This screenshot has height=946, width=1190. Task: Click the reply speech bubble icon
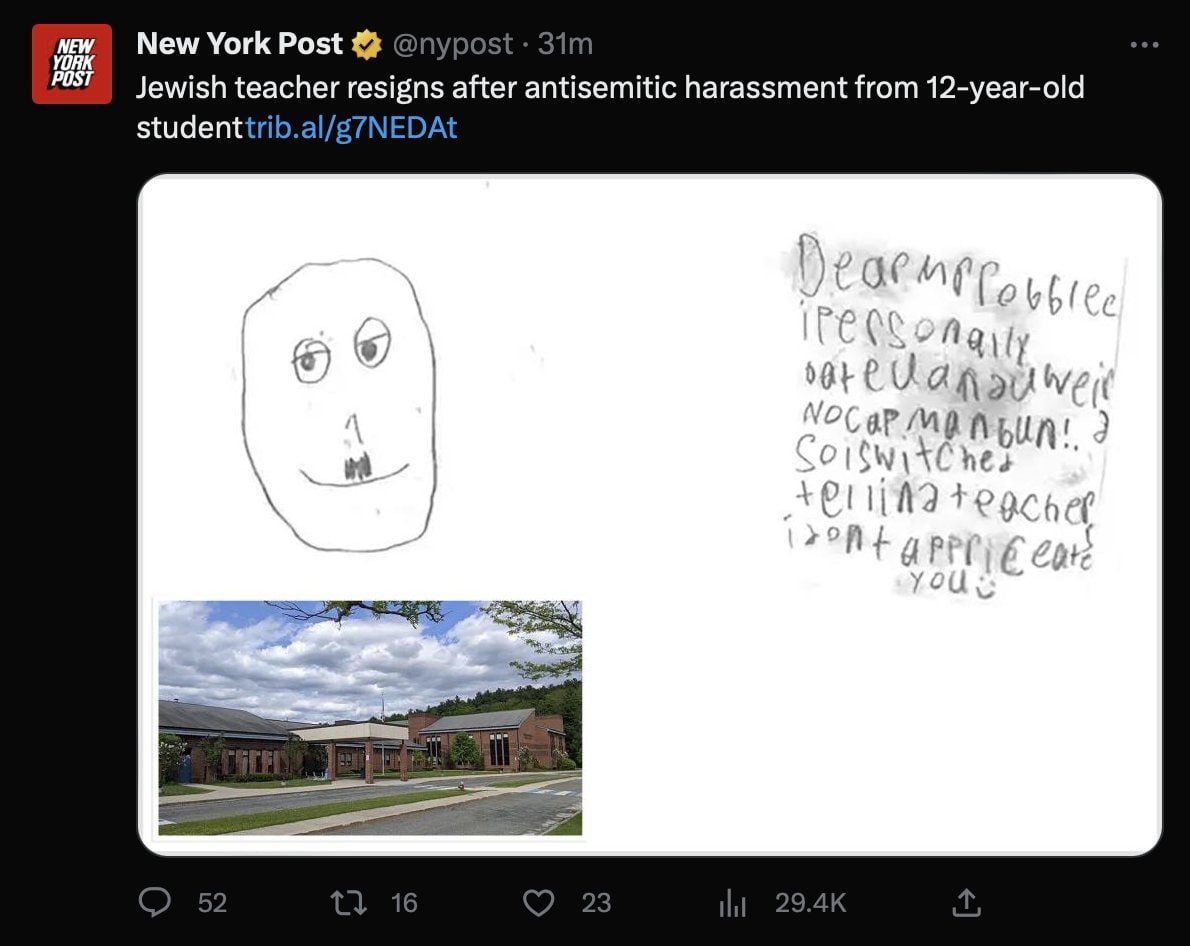pos(154,903)
